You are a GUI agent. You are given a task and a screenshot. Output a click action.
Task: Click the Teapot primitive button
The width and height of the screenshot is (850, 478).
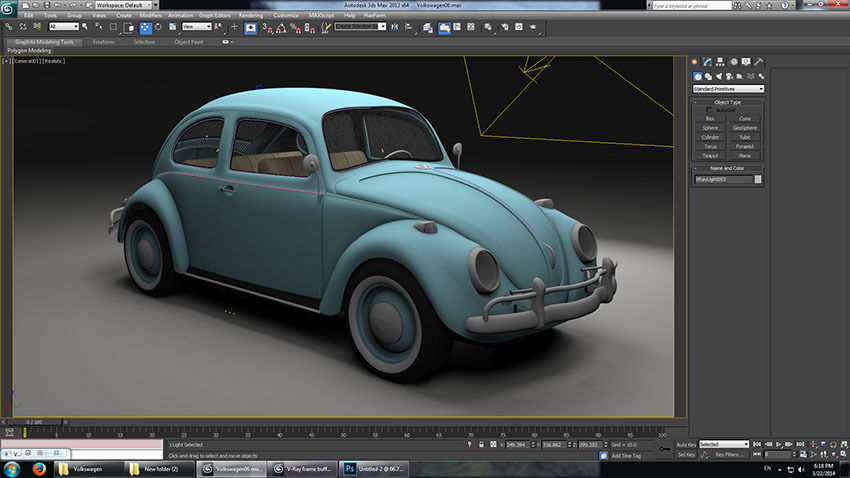pyautogui.click(x=710, y=156)
